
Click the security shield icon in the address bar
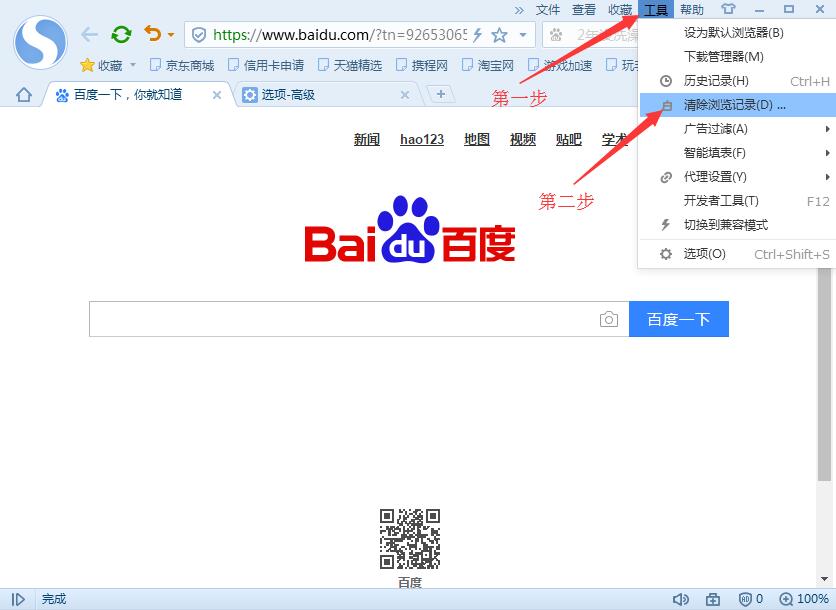click(198, 35)
